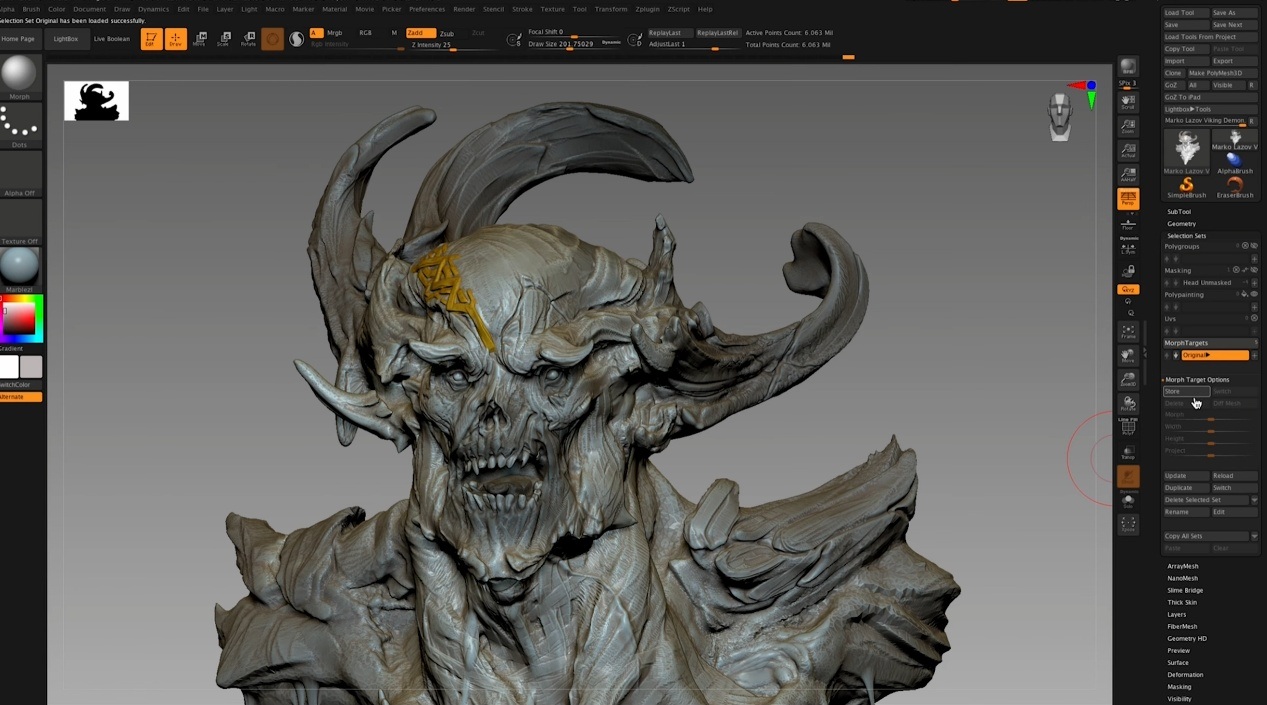This screenshot has height=705, width=1267.
Task: Activate Draw mode button
Action: tap(175, 39)
